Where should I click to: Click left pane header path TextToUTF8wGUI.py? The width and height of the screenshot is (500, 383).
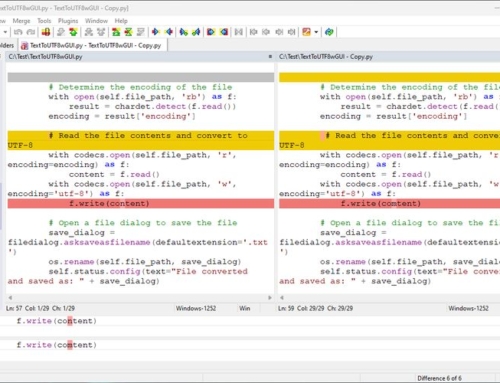(x=45, y=57)
